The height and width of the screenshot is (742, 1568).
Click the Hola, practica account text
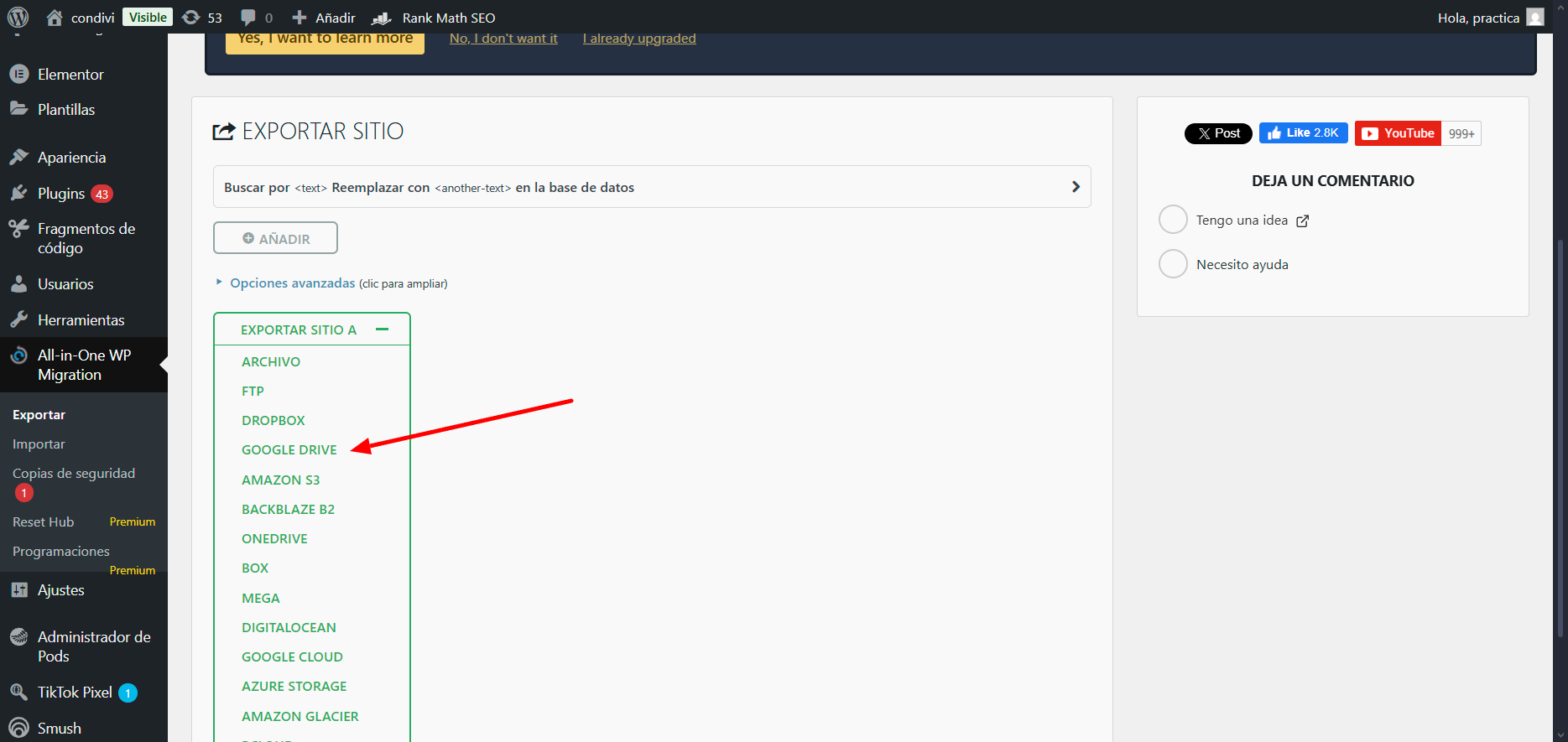[x=1478, y=18]
